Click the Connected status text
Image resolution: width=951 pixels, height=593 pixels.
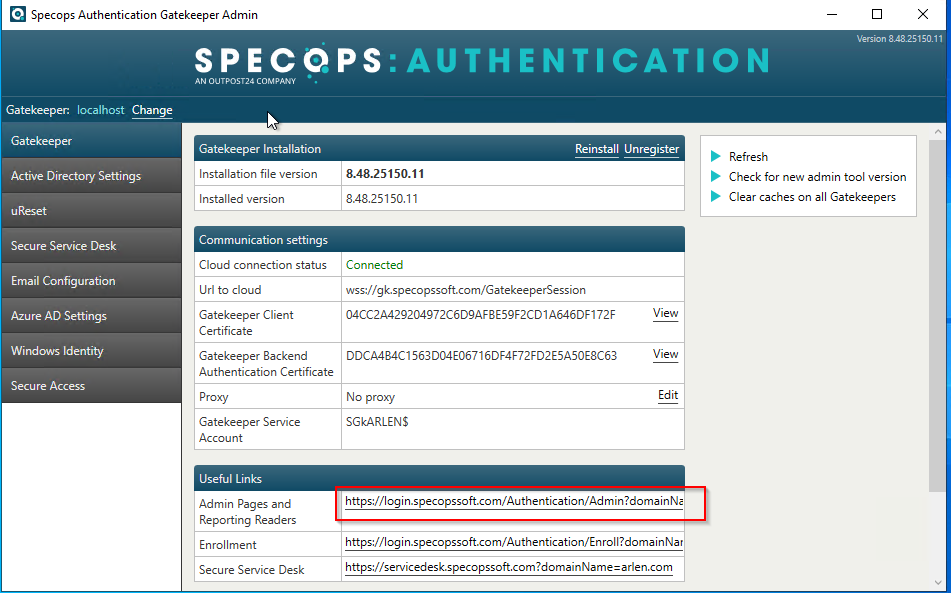[374, 265]
